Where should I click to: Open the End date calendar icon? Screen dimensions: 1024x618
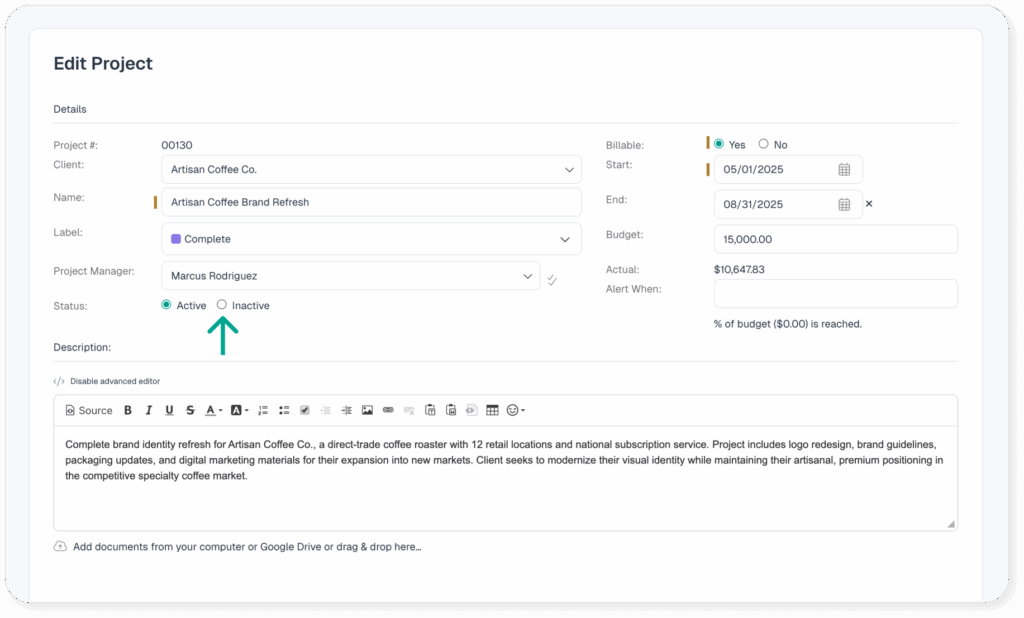844,204
